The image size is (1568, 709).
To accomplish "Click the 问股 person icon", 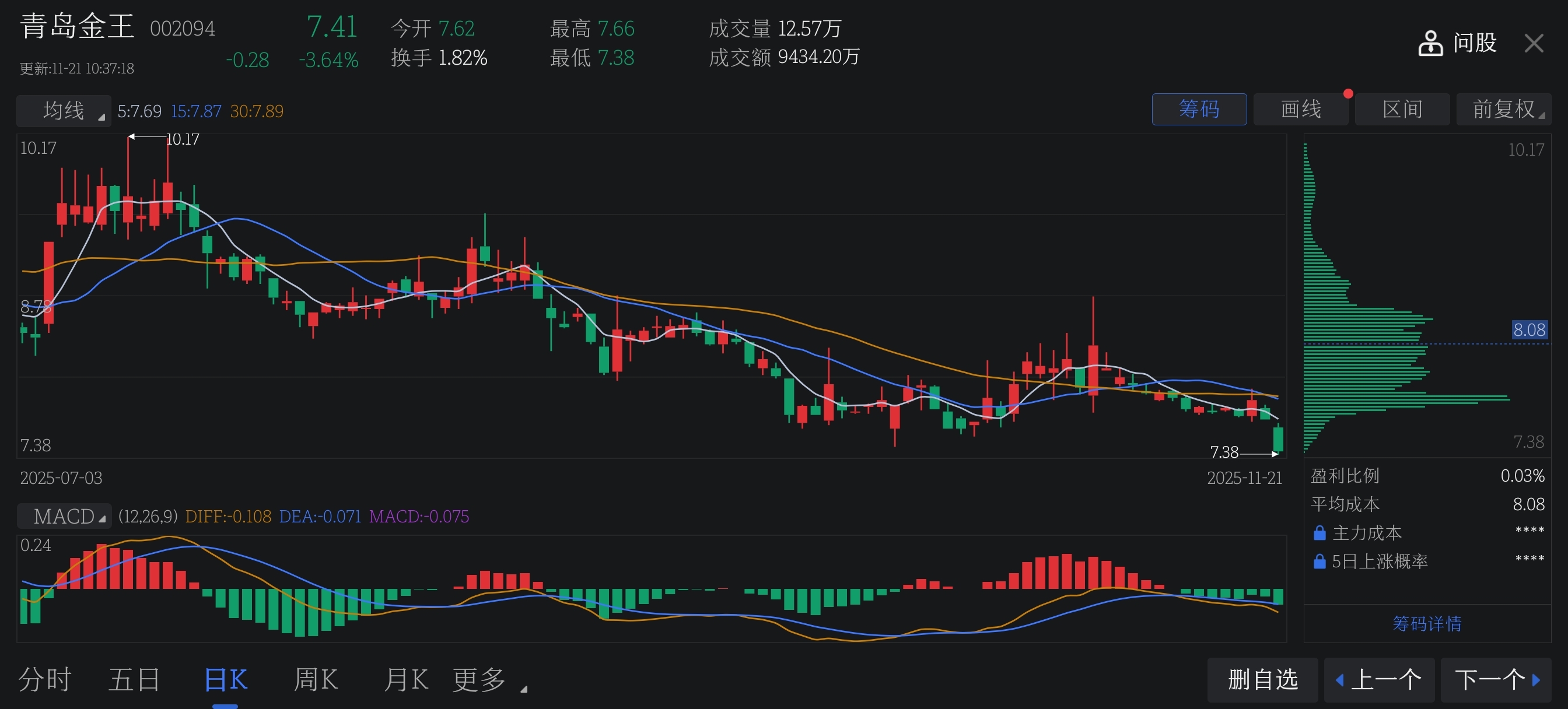I will tap(1430, 43).
